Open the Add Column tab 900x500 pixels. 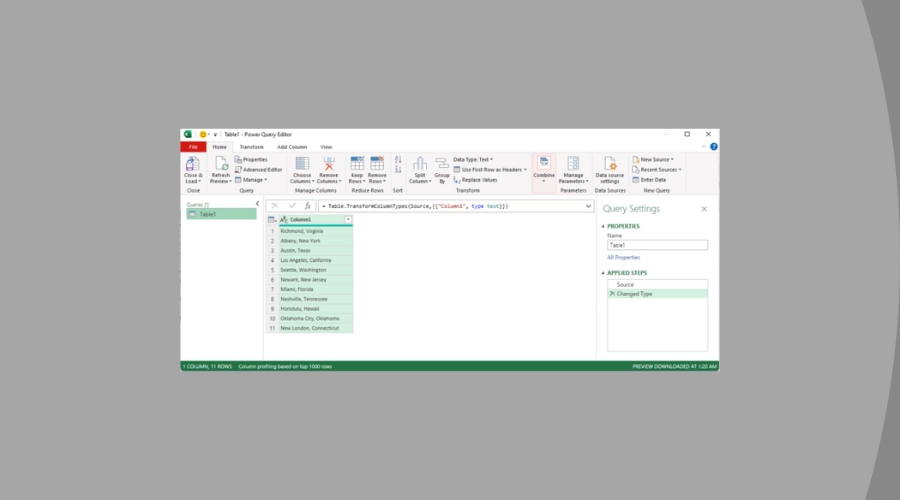coord(291,147)
